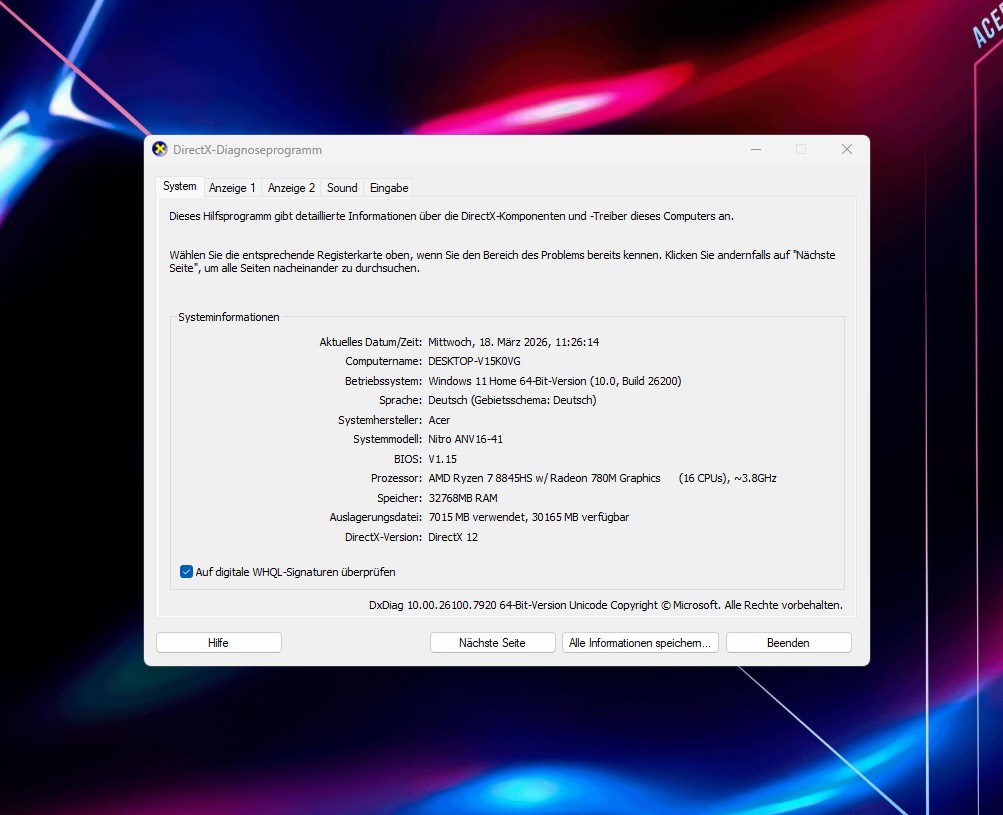Minimize the DirectX-Diagnoseprogramm window
Screen dimensions: 1003x815
(x=755, y=150)
